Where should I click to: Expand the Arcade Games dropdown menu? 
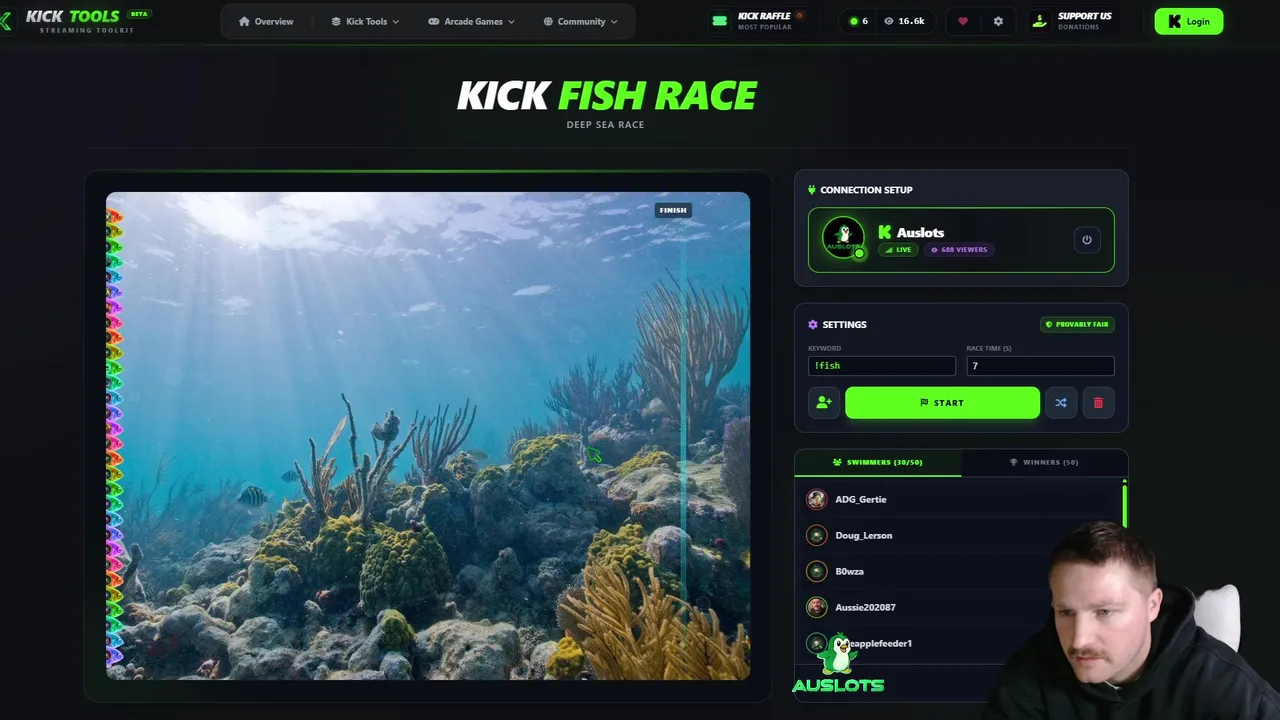point(471,21)
